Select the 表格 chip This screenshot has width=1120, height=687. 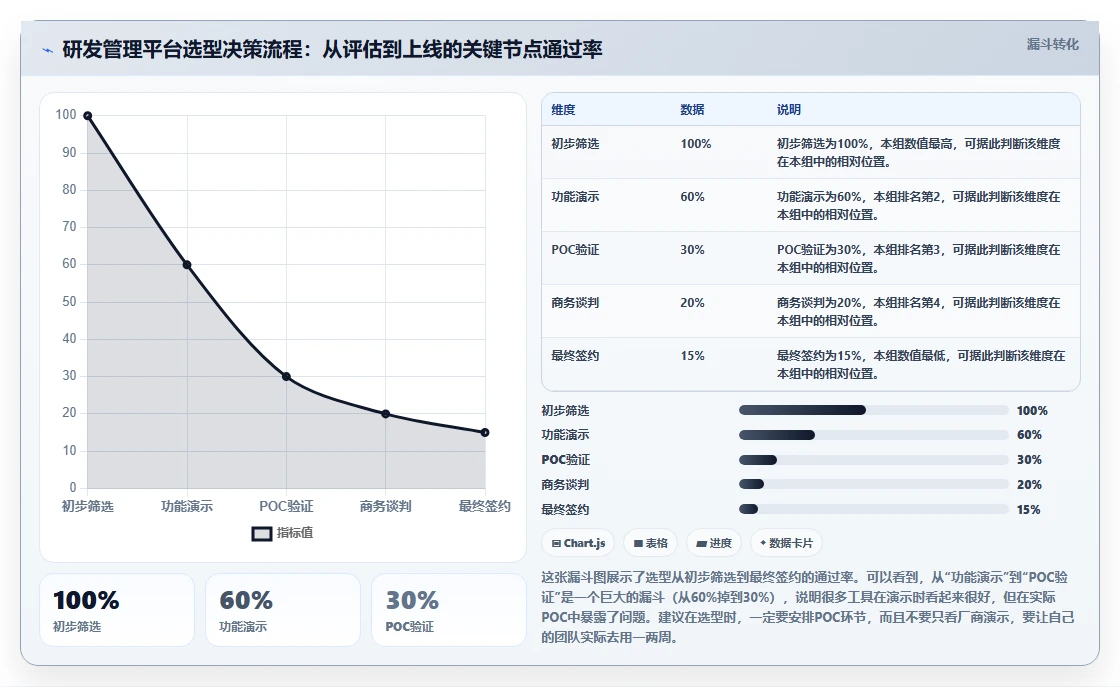click(x=650, y=543)
